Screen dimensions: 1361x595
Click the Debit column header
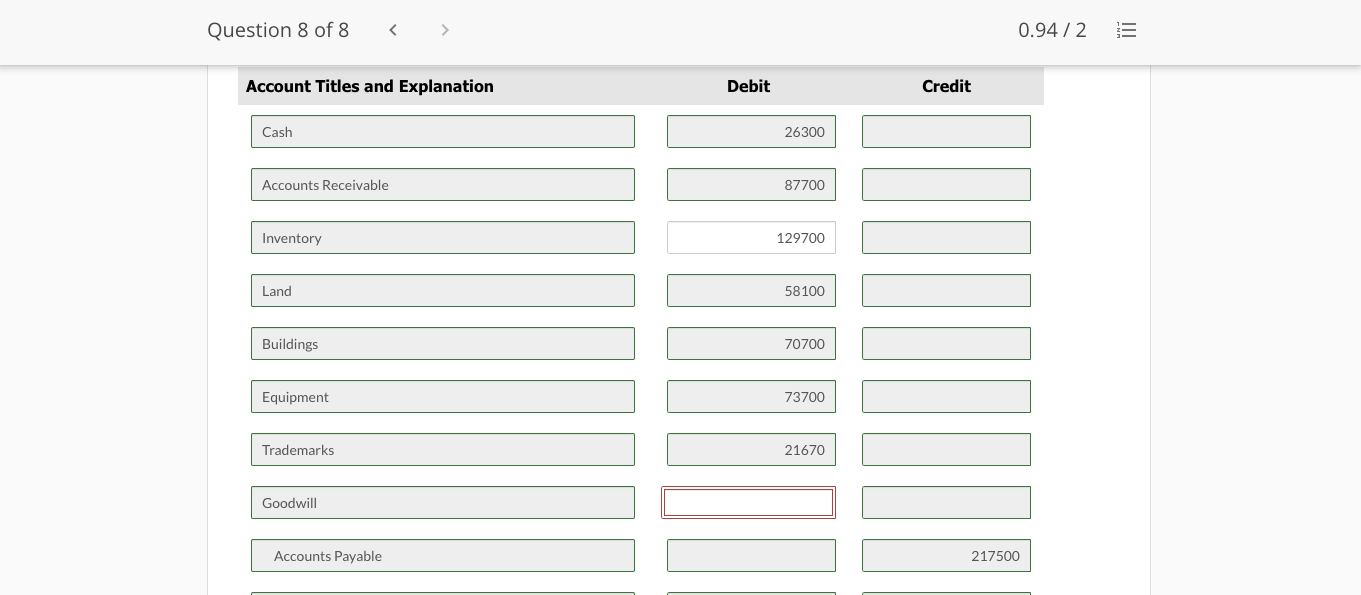pos(748,86)
